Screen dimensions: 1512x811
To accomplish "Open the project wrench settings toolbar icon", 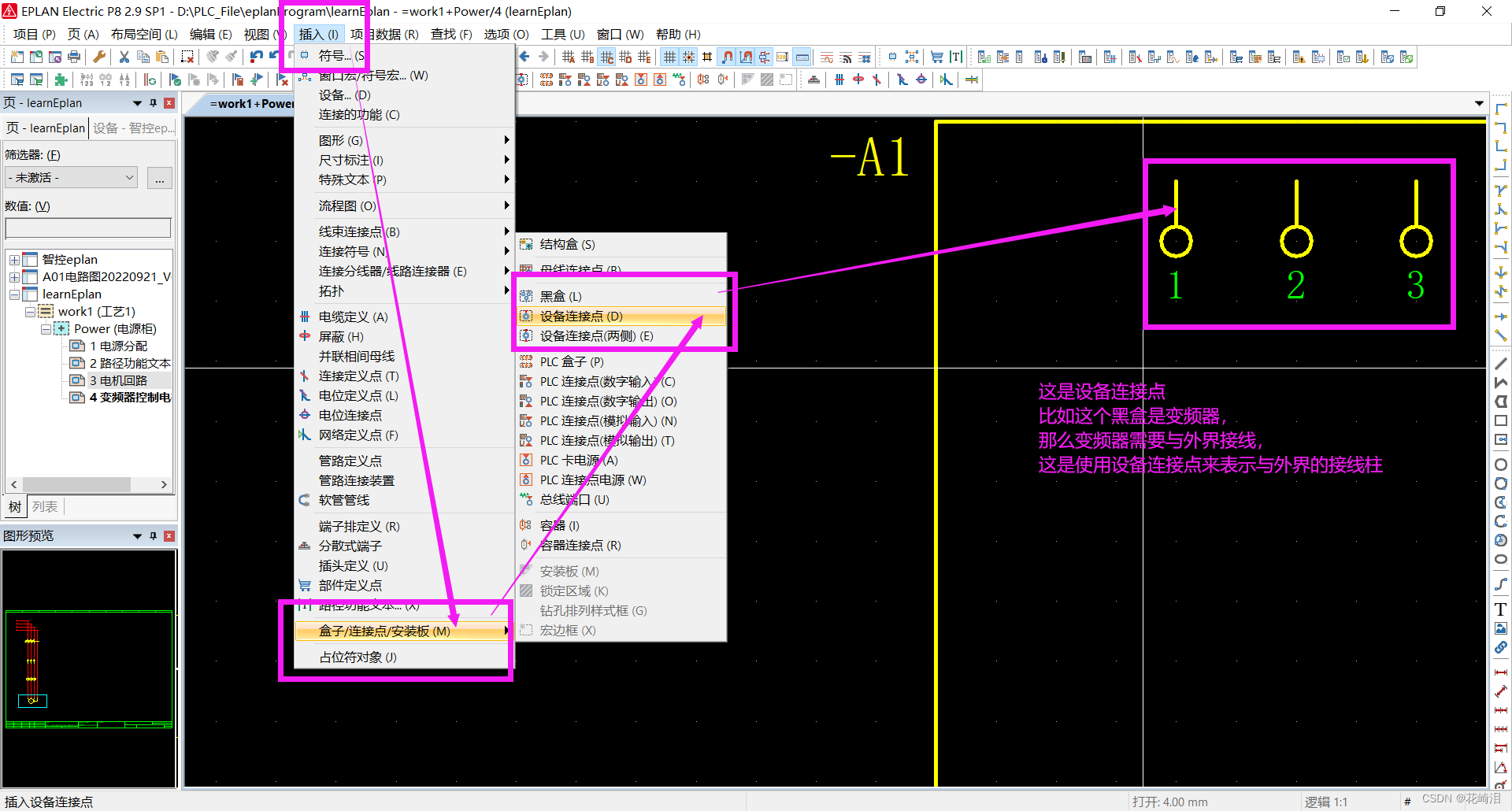I will pyautogui.click(x=100, y=56).
